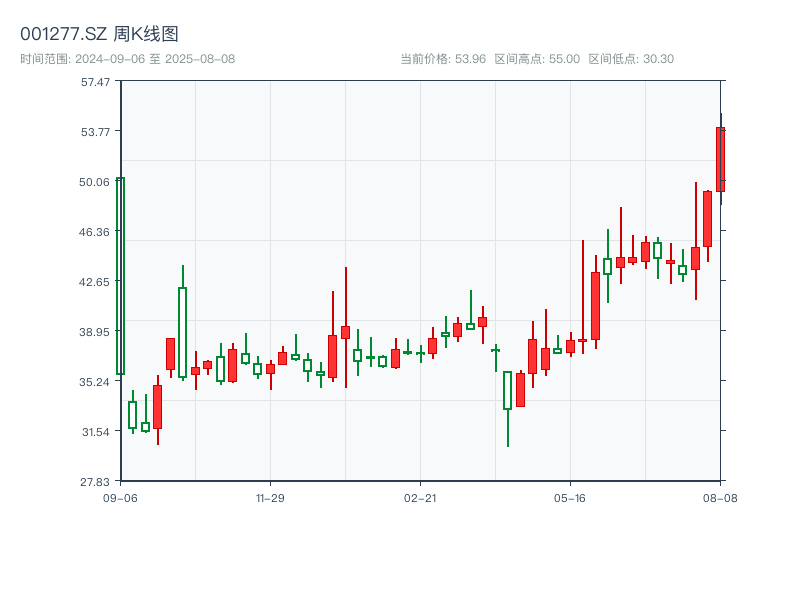Click the 57.47 y-axis label
Viewport: 800px width, 600px height.
(96, 82)
